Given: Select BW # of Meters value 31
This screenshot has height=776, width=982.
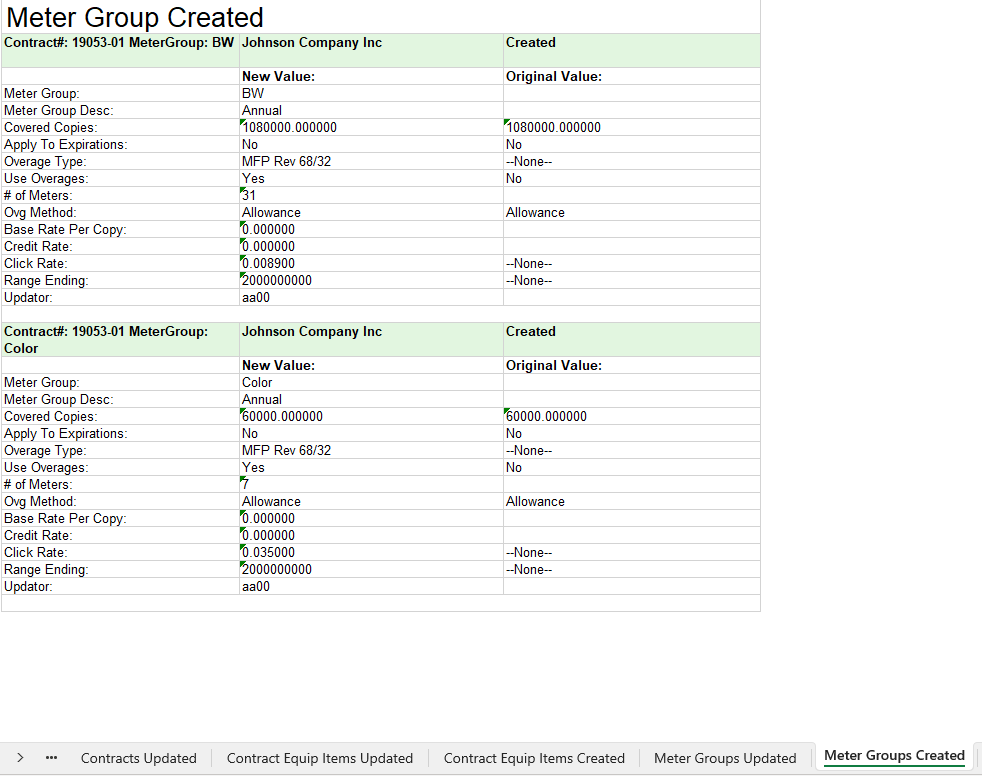Looking at the screenshot, I should pos(371,195).
